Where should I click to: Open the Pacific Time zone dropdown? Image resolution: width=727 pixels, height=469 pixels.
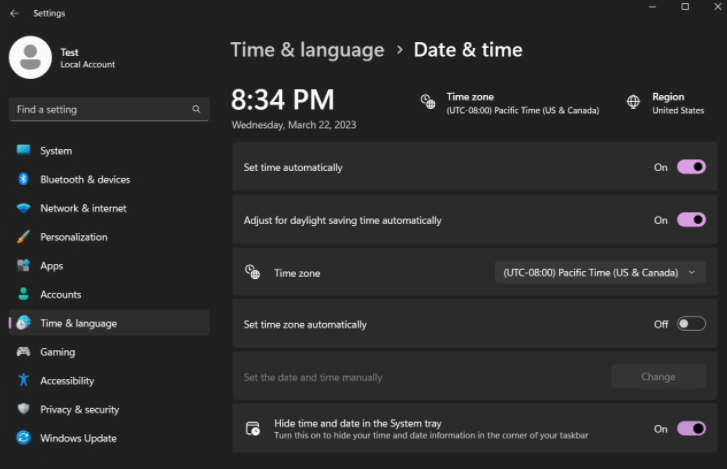[600, 273]
